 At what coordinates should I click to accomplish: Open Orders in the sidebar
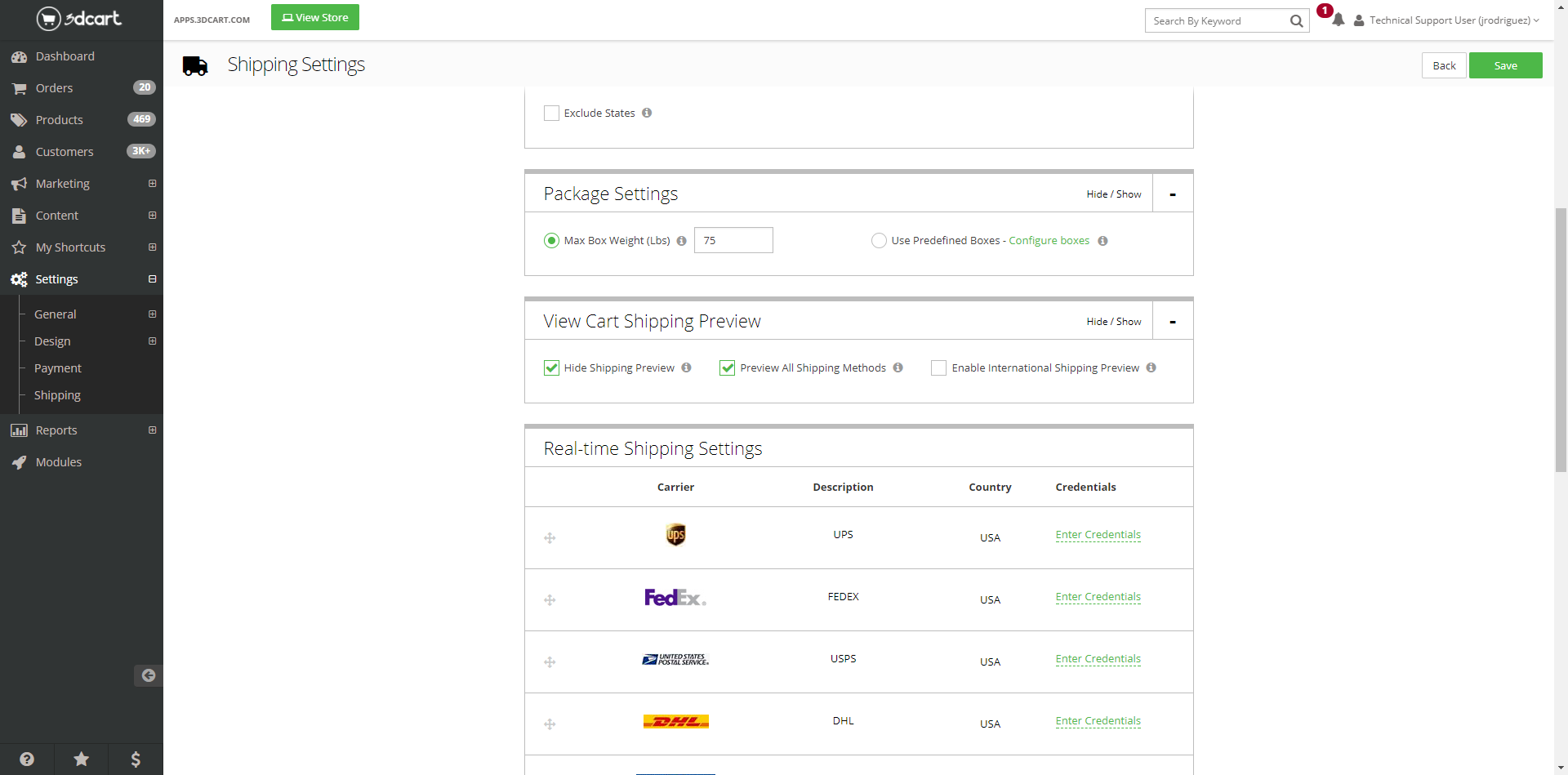pos(54,88)
